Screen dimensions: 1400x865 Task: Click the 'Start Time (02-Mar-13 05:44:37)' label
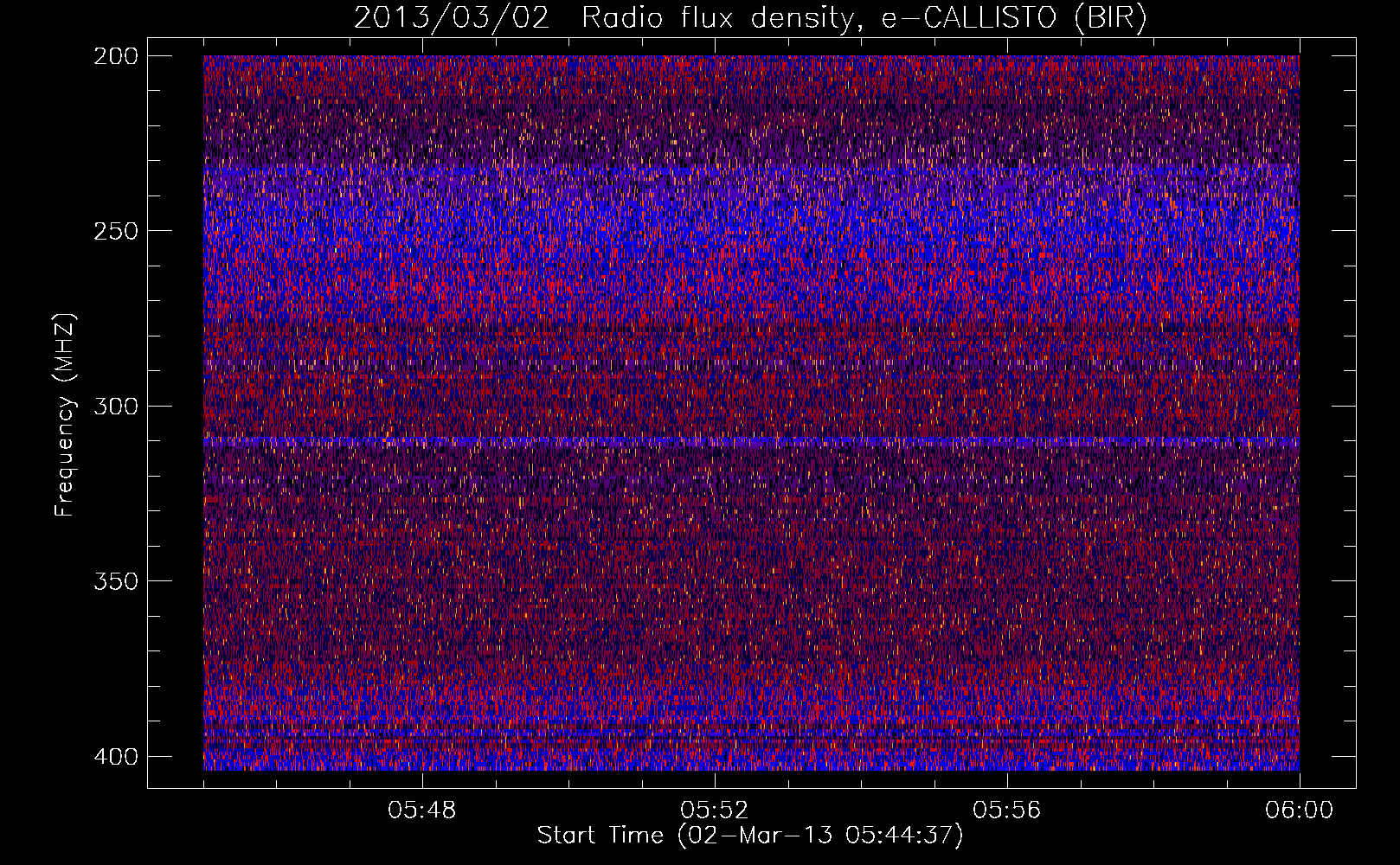749,836
